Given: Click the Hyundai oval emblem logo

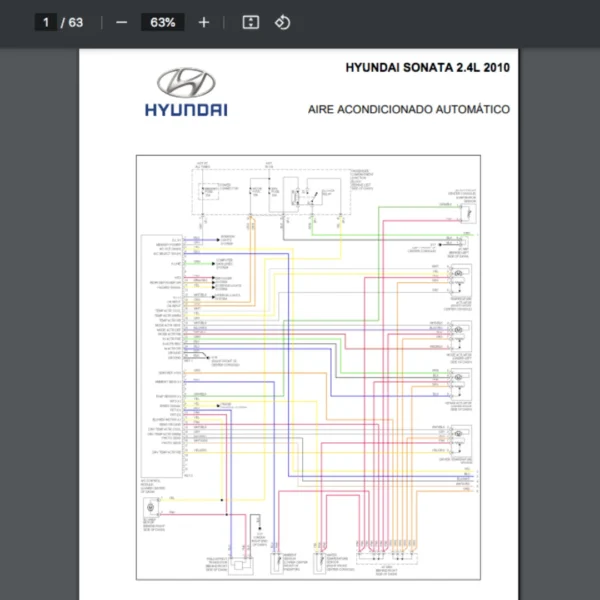Looking at the screenshot, I should click(186, 84).
